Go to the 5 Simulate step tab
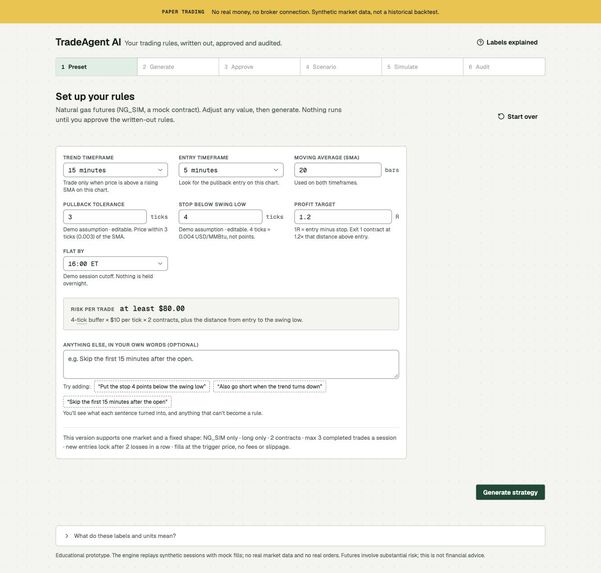The image size is (601, 573). pos(422,67)
